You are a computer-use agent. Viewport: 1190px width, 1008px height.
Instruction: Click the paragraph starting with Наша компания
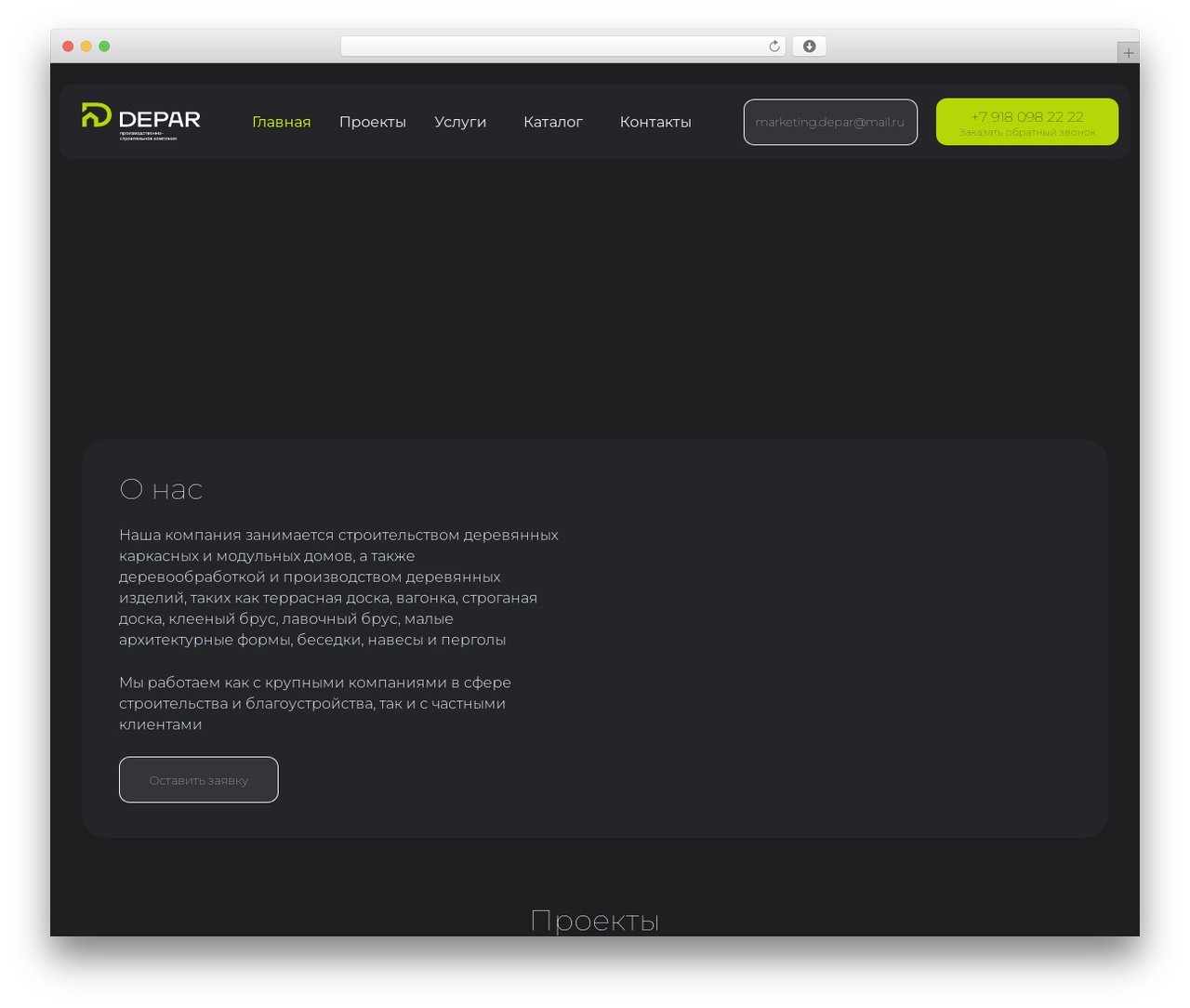click(x=338, y=587)
